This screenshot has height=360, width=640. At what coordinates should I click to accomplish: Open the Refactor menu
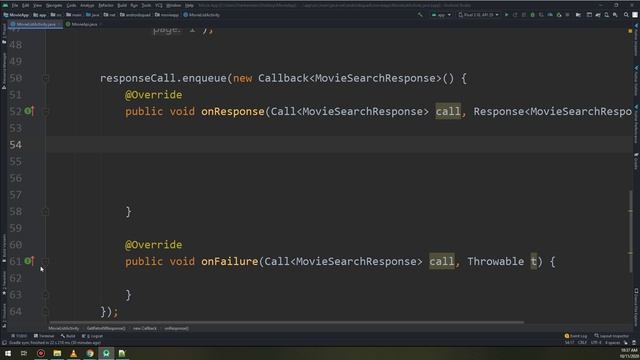(x=106, y=6)
